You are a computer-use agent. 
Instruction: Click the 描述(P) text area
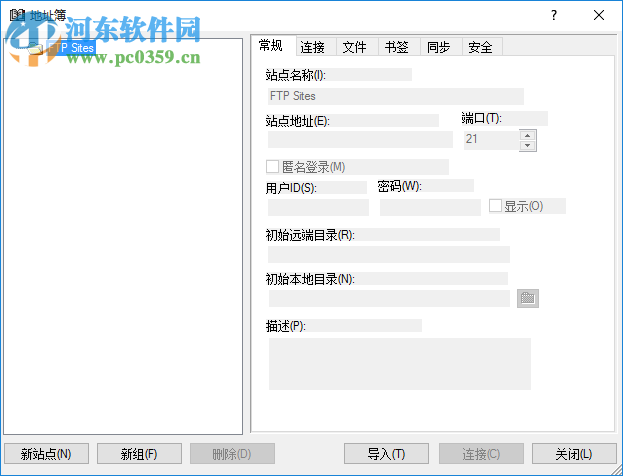point(400,364)
